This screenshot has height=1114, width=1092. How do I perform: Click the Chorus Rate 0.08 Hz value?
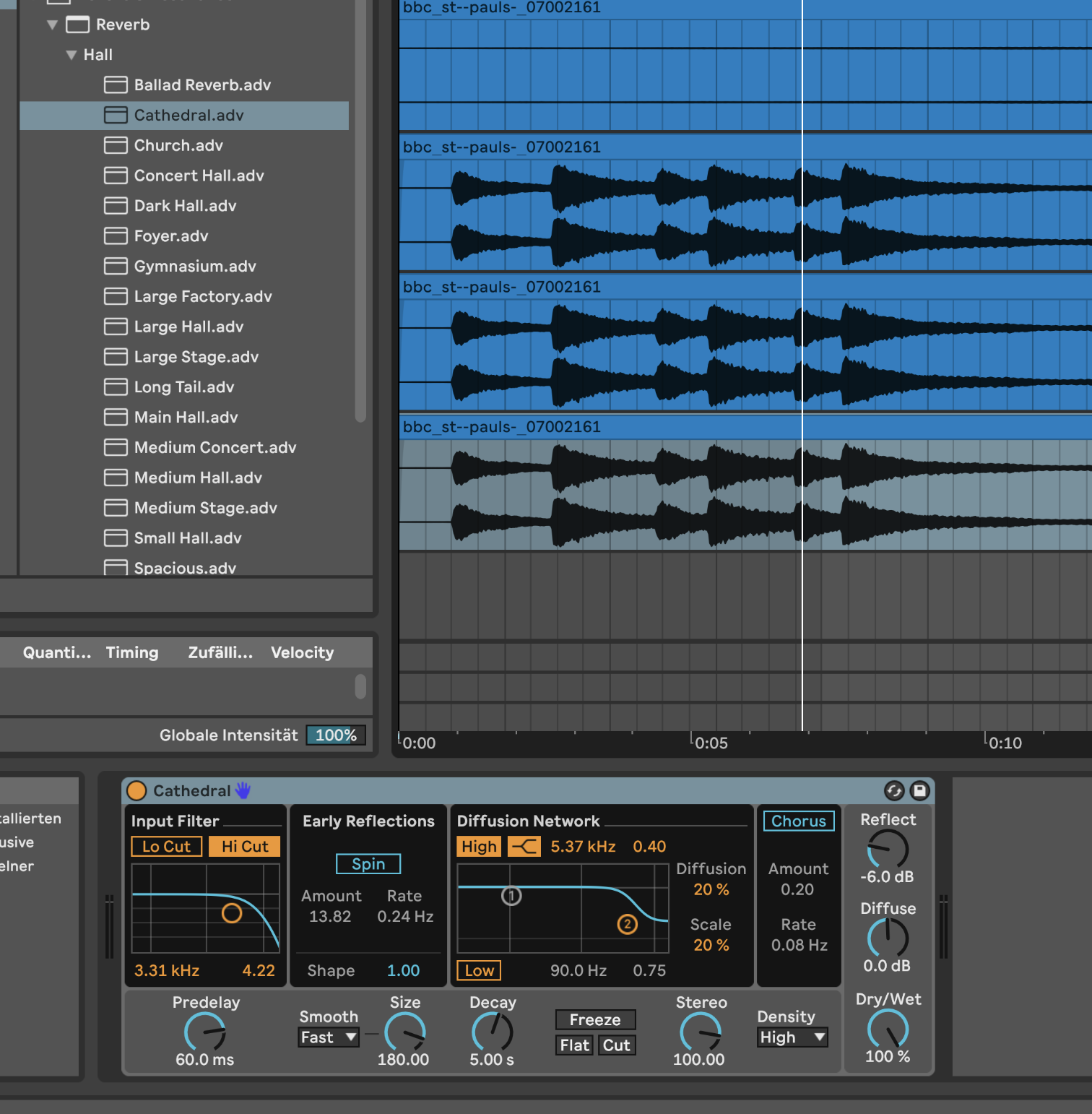pos(799,946)
